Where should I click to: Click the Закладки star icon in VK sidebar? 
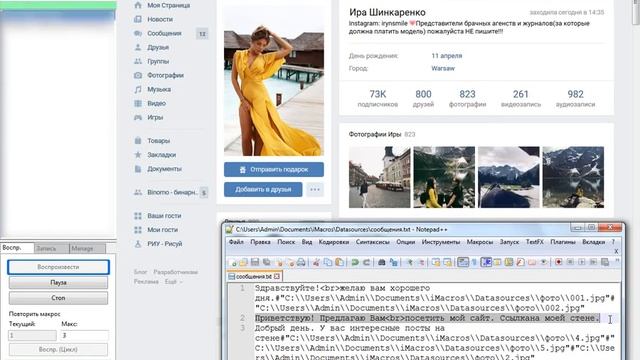tap(138, 155)
